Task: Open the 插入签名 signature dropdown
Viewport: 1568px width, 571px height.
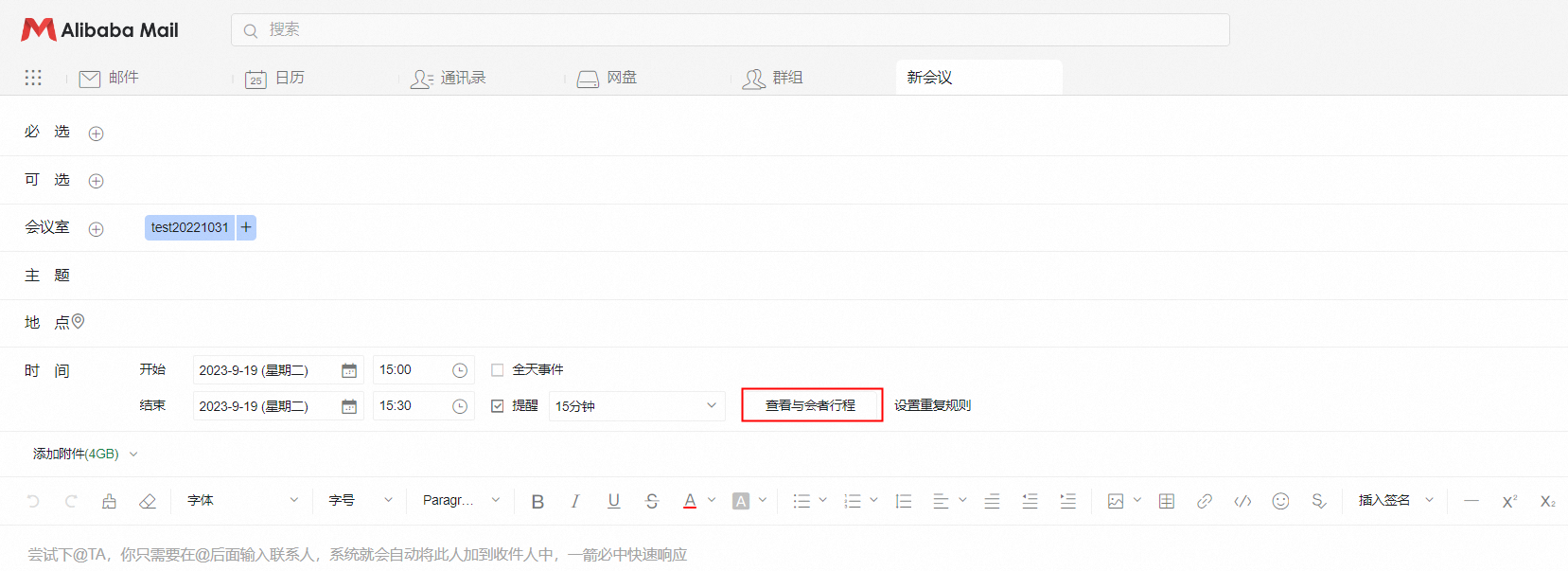Action: (1396, 500)
